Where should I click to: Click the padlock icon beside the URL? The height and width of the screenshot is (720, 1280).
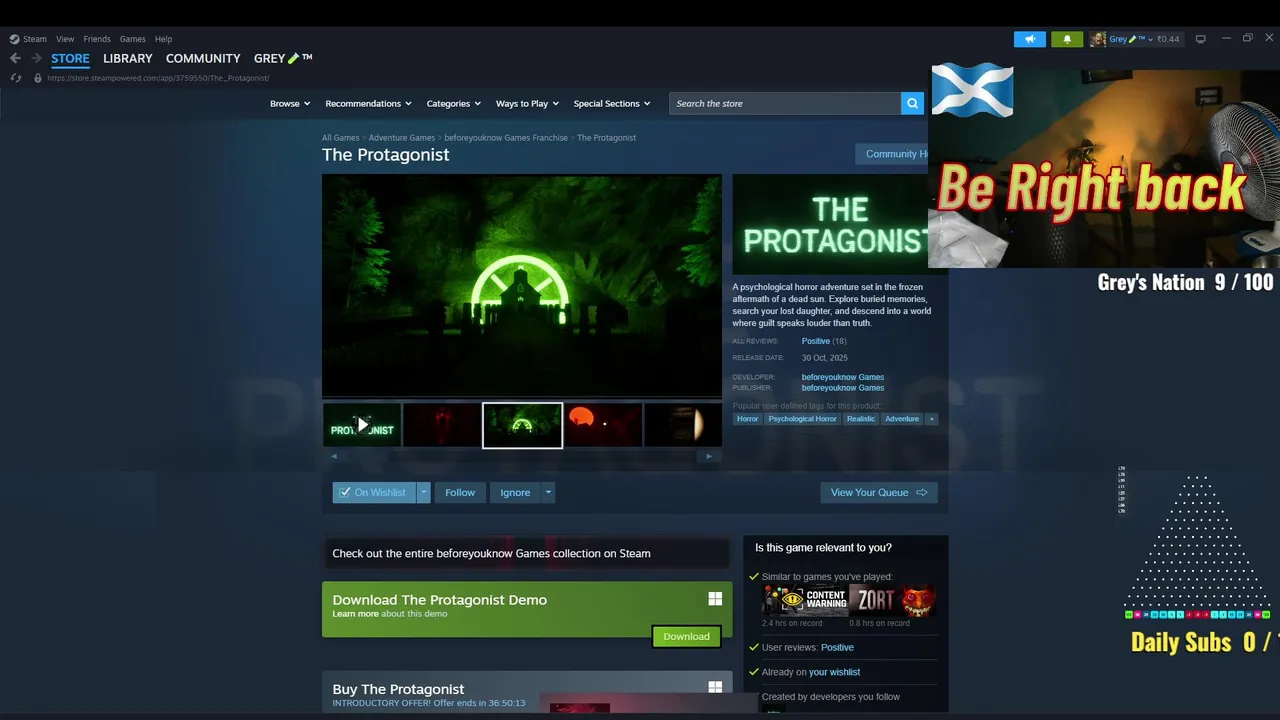(x=38, y=78)
